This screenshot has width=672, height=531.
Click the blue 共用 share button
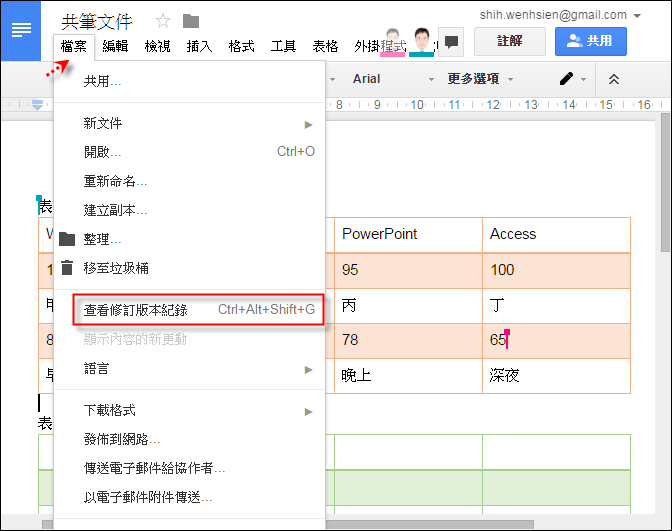(591, 42)
